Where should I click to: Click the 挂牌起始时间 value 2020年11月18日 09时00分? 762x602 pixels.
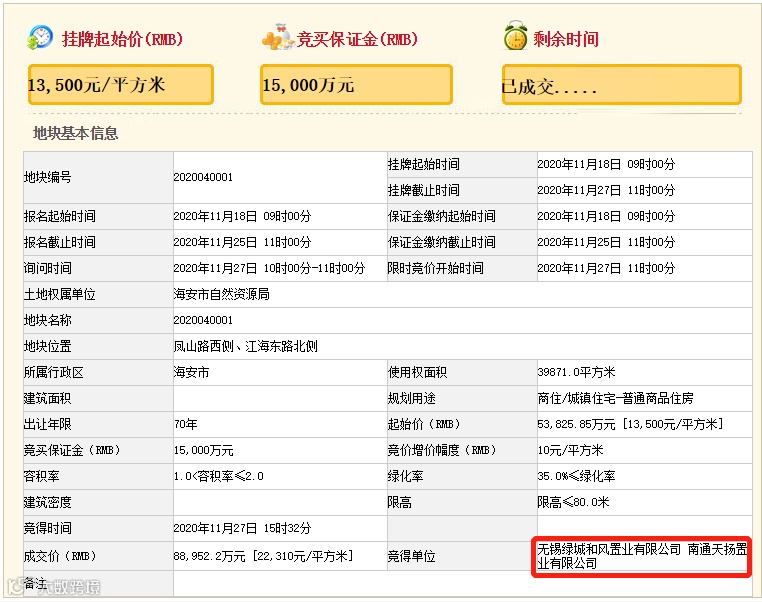(x=606, y=164)
